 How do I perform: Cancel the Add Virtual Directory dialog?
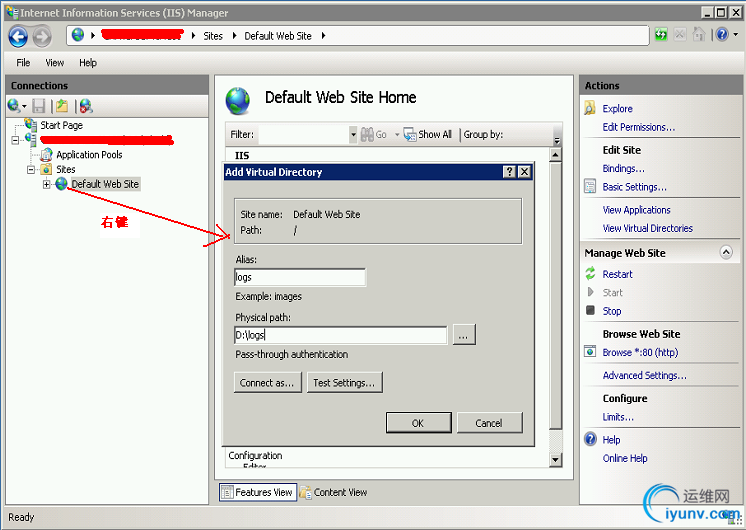click(x=489, y=422)
